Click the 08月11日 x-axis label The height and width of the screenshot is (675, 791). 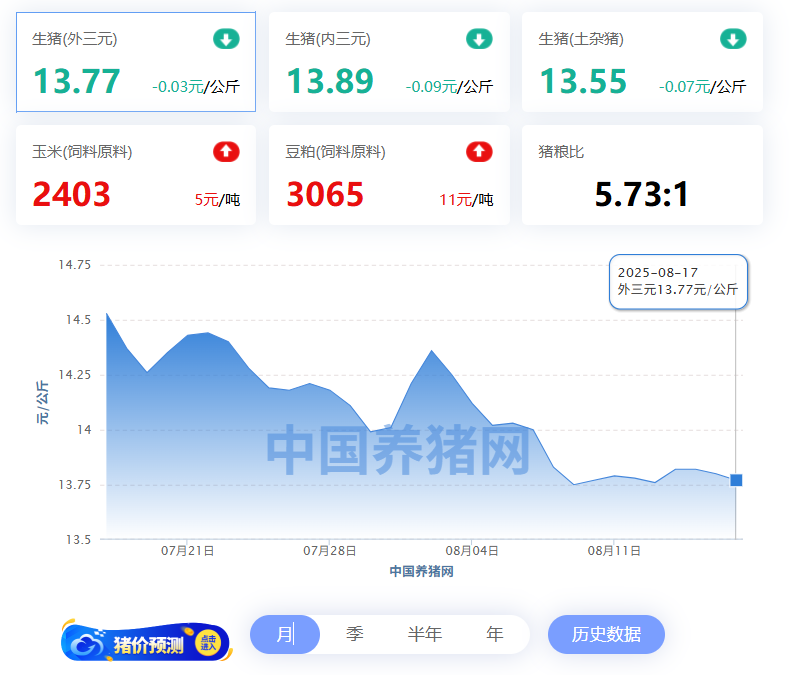(x=614, y=551)
